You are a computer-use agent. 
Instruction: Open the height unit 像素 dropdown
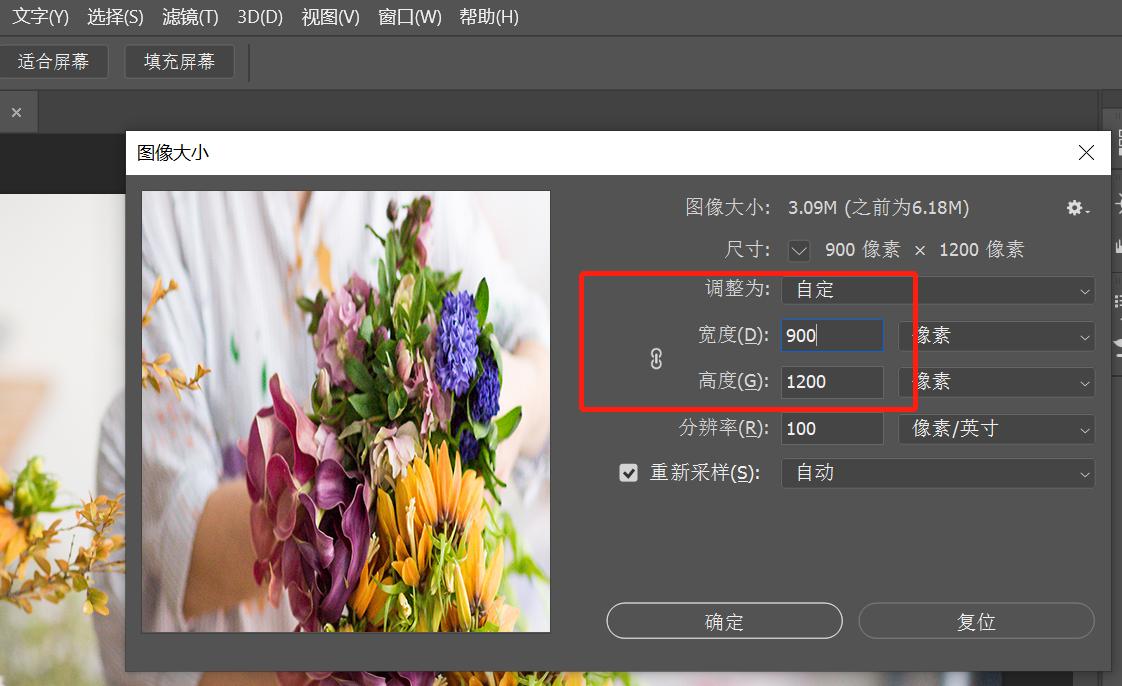click(996, 381)
